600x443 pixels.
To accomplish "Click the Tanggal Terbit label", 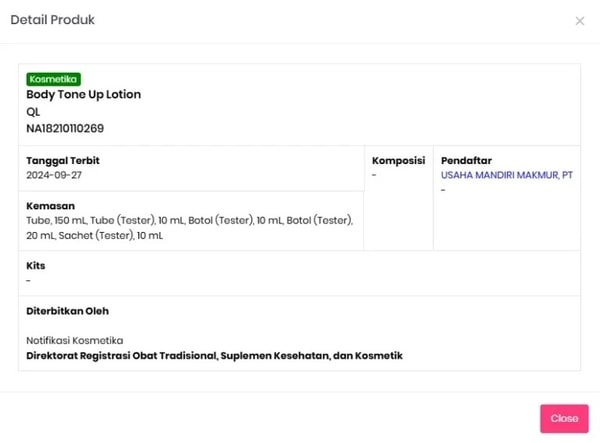I will pyautogui.click(x=62, y=161).
